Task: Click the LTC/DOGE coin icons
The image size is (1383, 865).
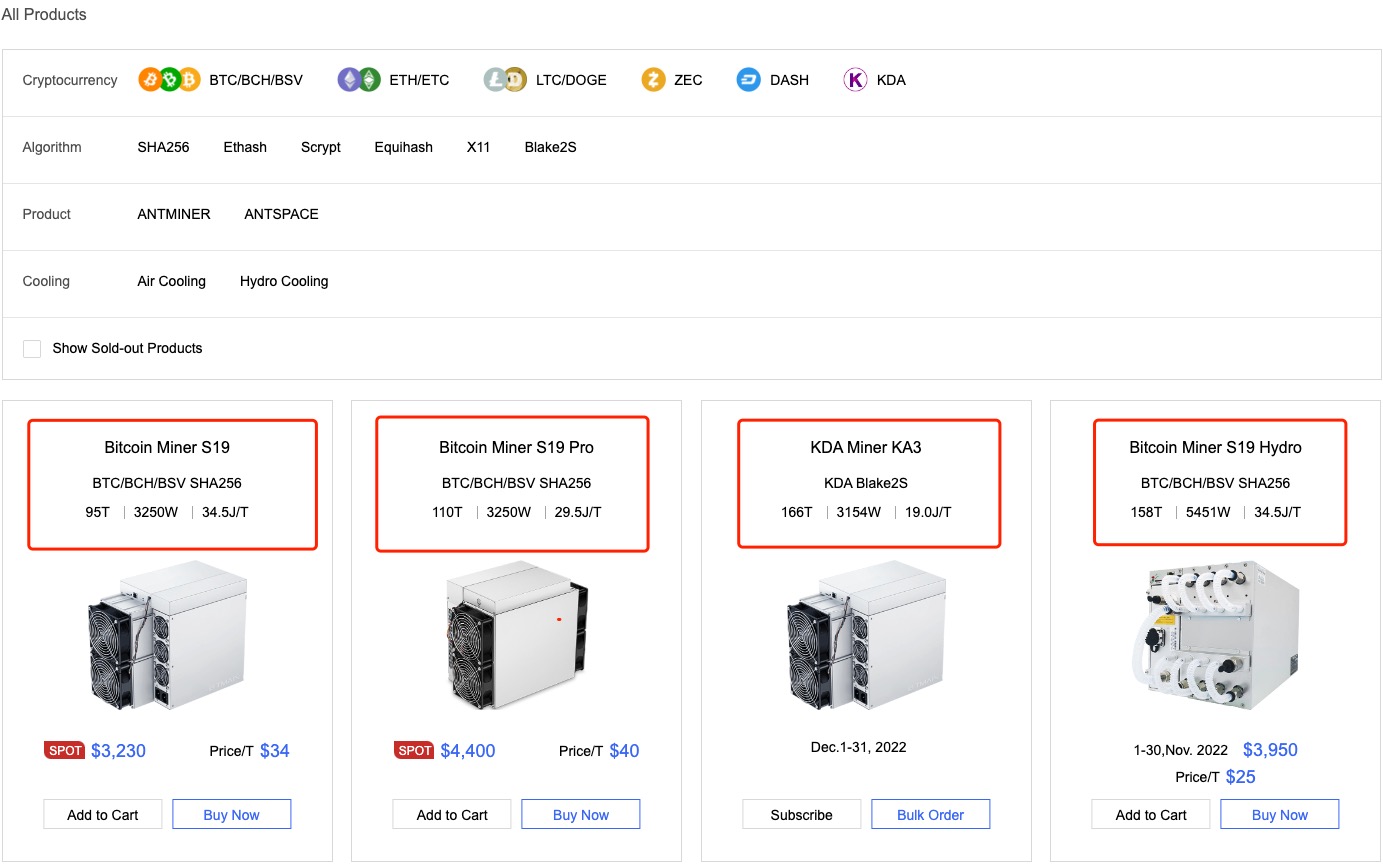Action: point(505,80)
